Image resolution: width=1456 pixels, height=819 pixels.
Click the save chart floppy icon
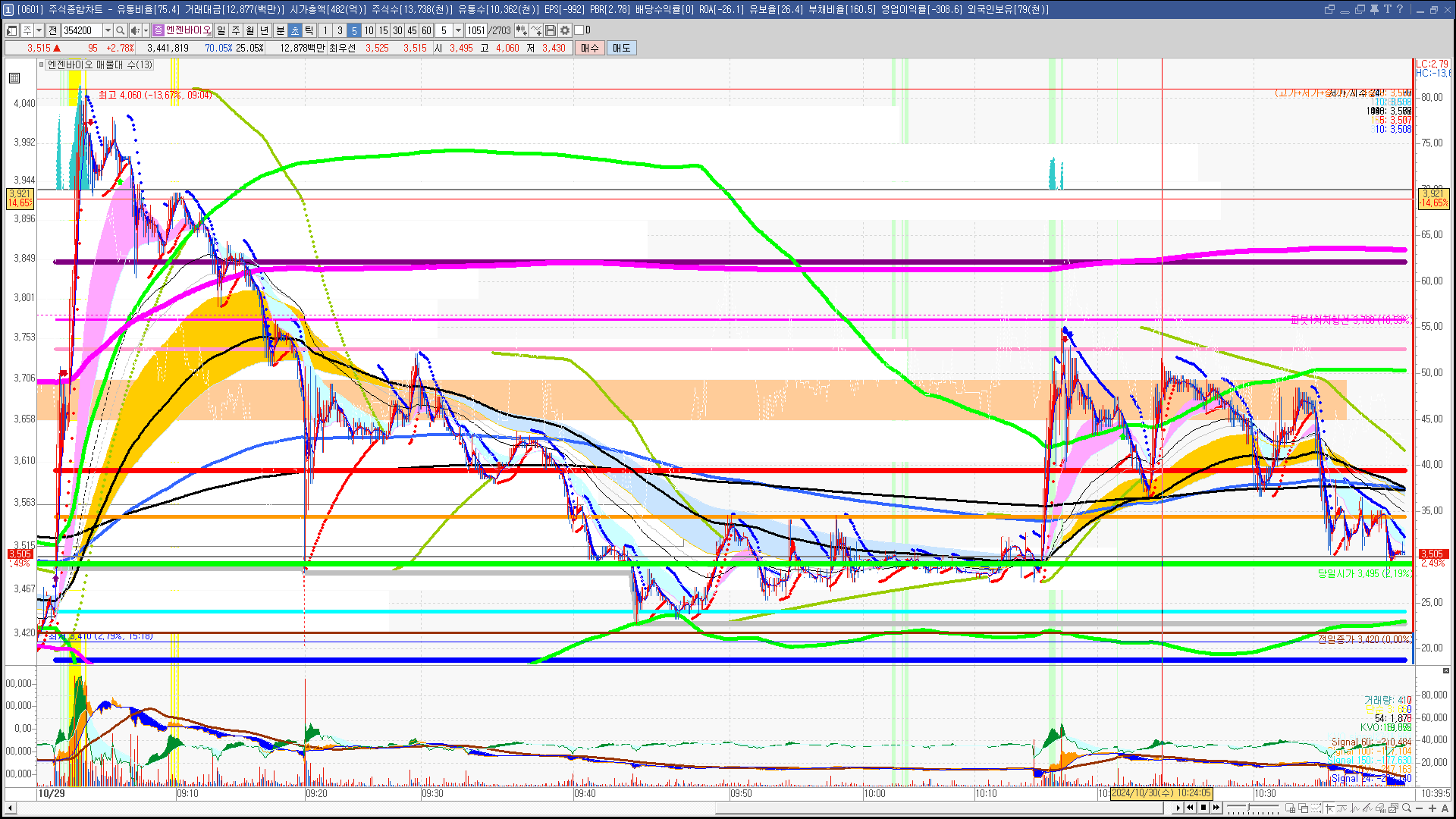tap(551, 30)
